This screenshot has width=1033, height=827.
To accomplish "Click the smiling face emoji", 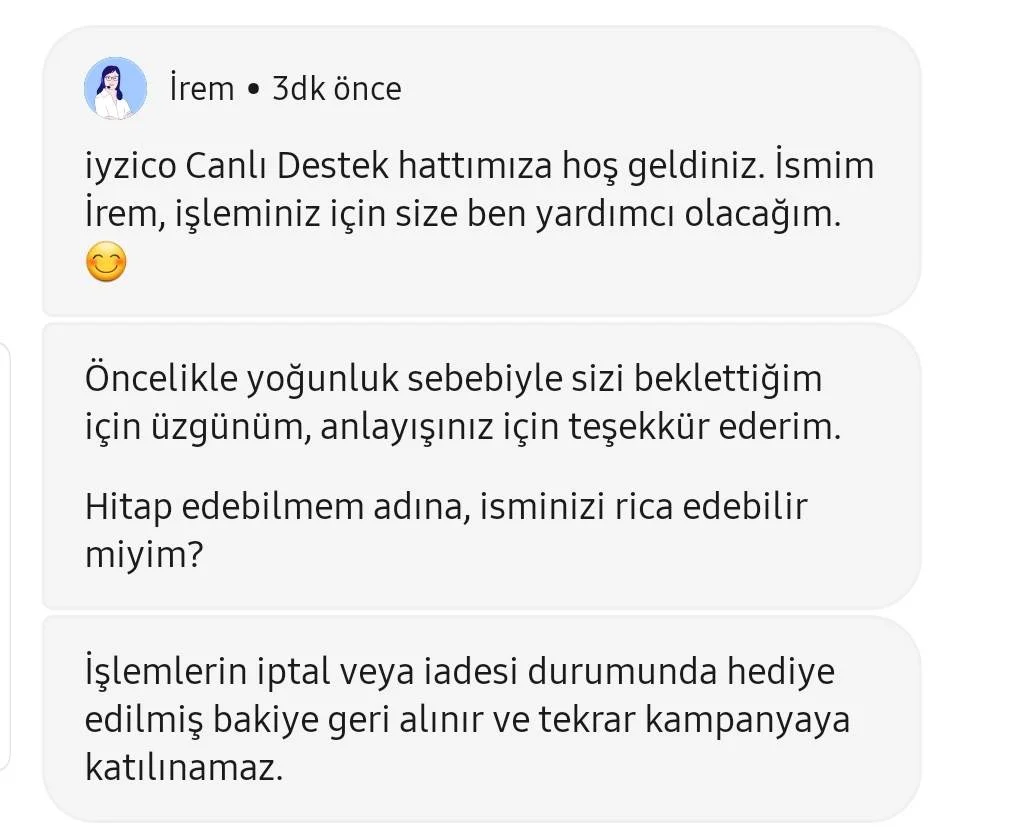I will point(106,262).
